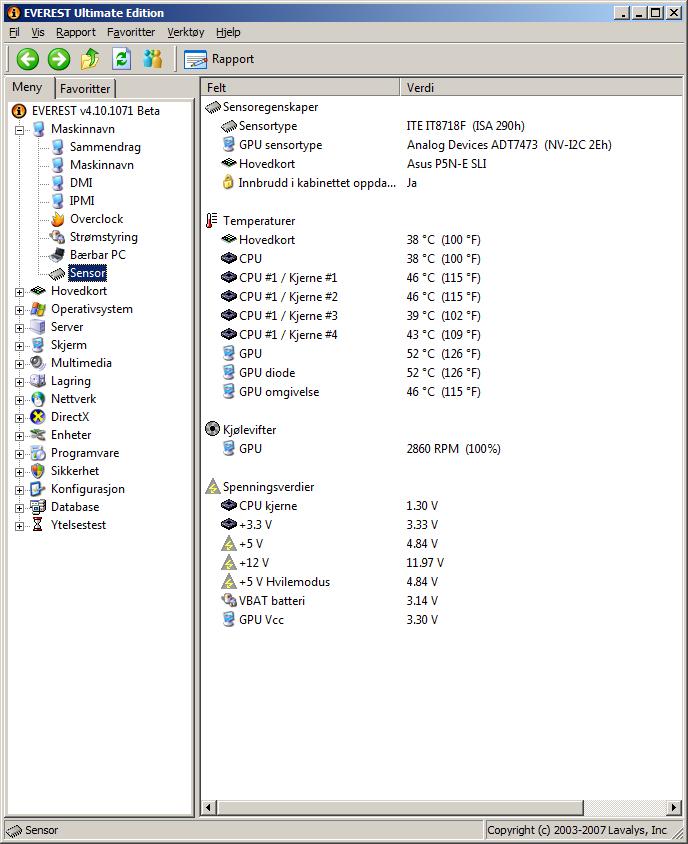Screen dimensions: 688x844
Task: Click the Nettverk globe icon
Action: coord(38,399)
